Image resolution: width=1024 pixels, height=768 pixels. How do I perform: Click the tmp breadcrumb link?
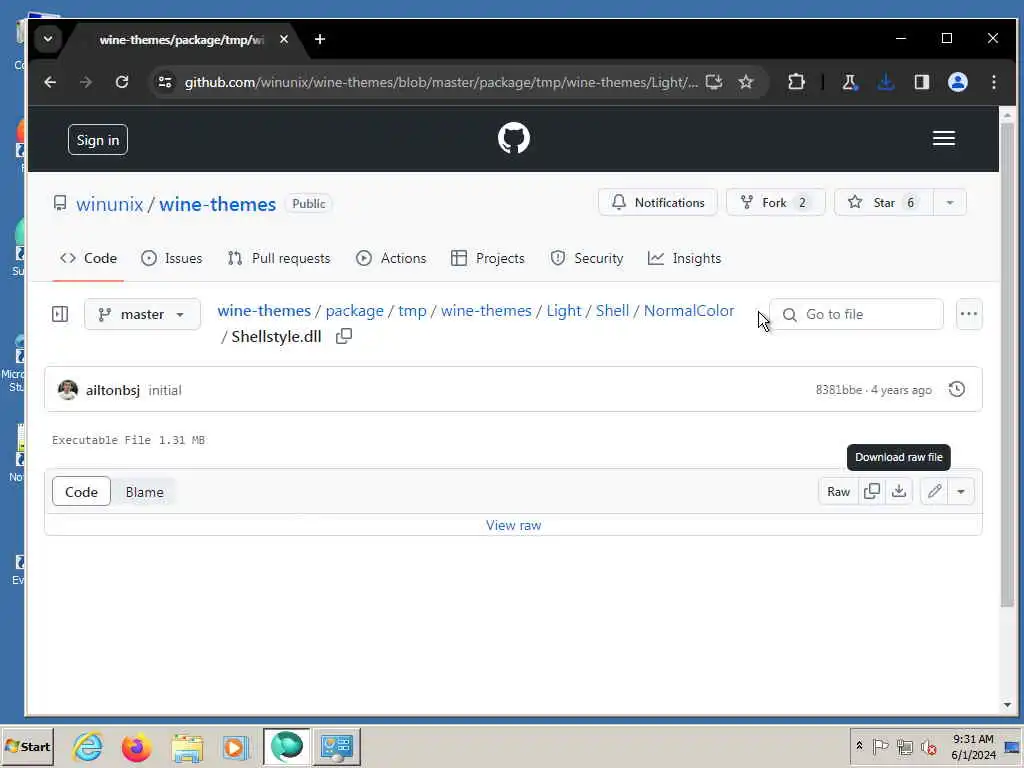pos(412,311)
